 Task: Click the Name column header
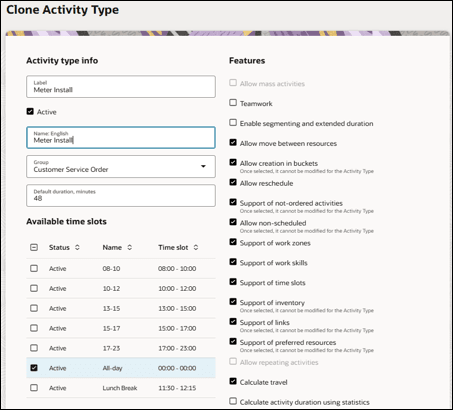click(x=112, y=247)
